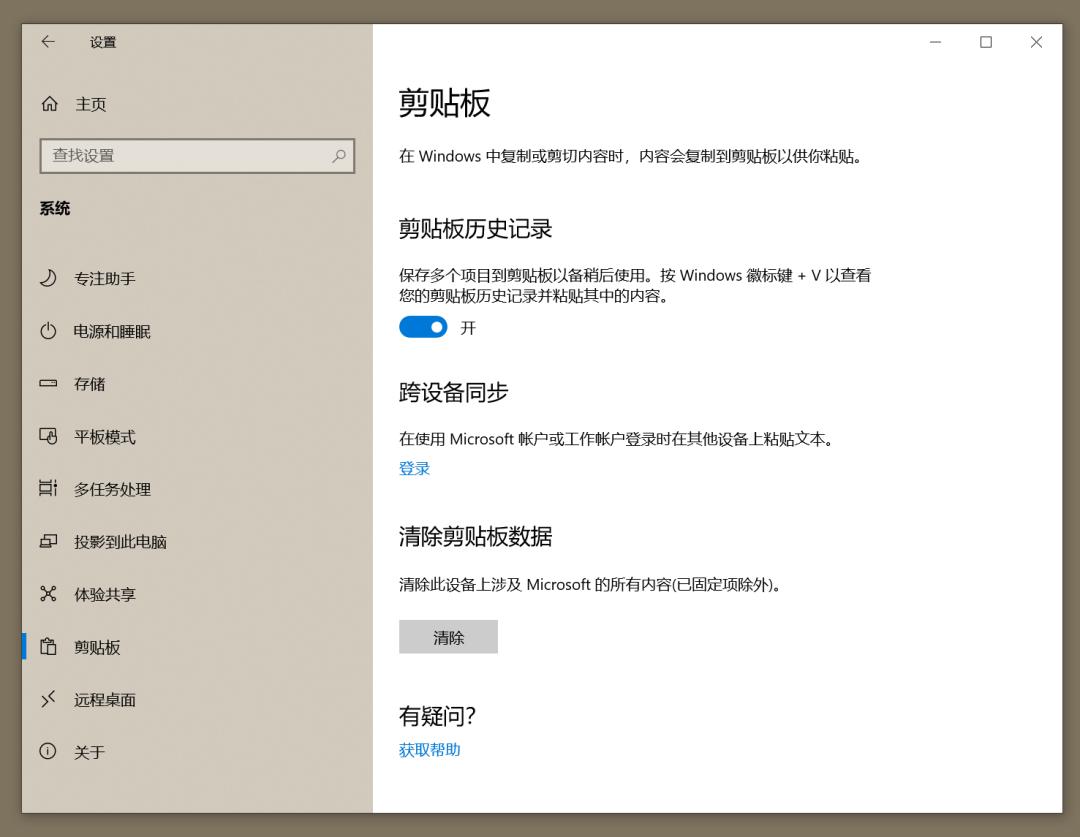Turn off 剪贴板历史记录 toggle
This screenshot has height=837, width=1080.
pos(423,327)
